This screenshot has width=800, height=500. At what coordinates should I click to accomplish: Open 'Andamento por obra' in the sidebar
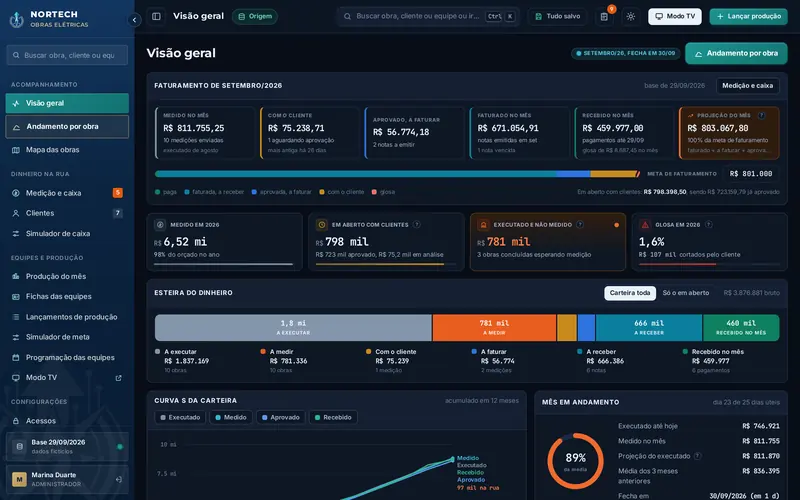point(67,127)
